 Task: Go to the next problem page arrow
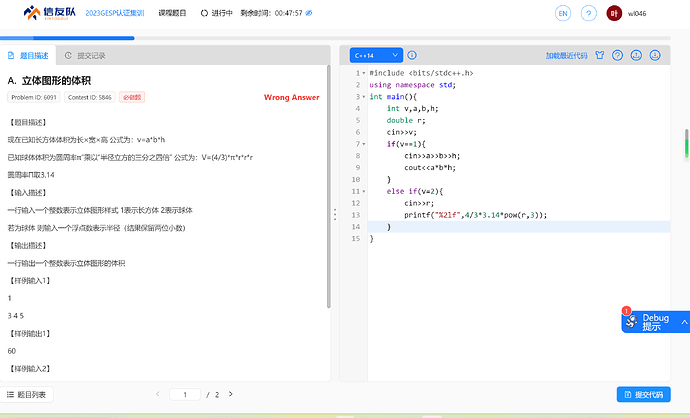pos(231,394)
